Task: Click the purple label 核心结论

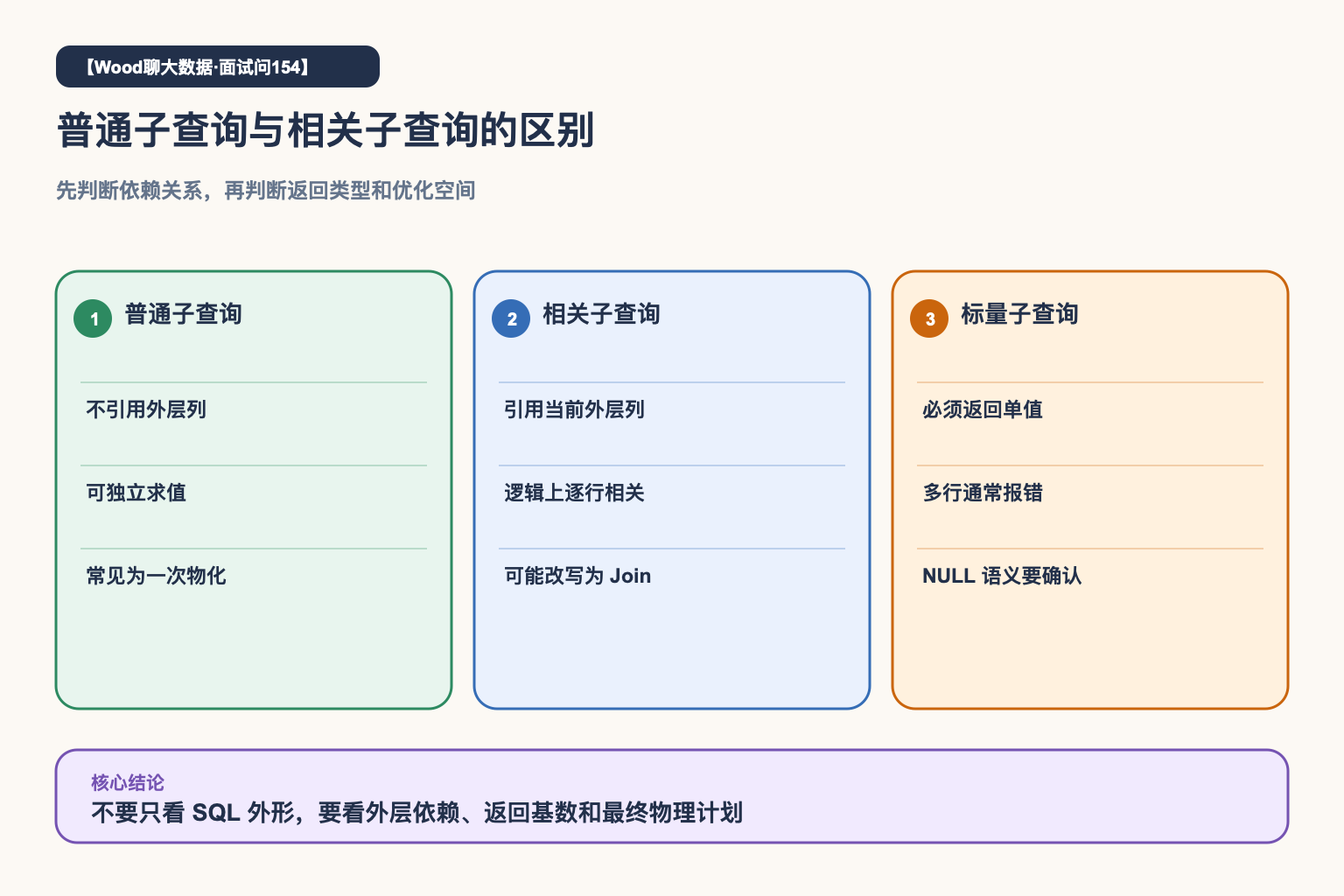Action: pyautogui.click(x=128, y=782)
